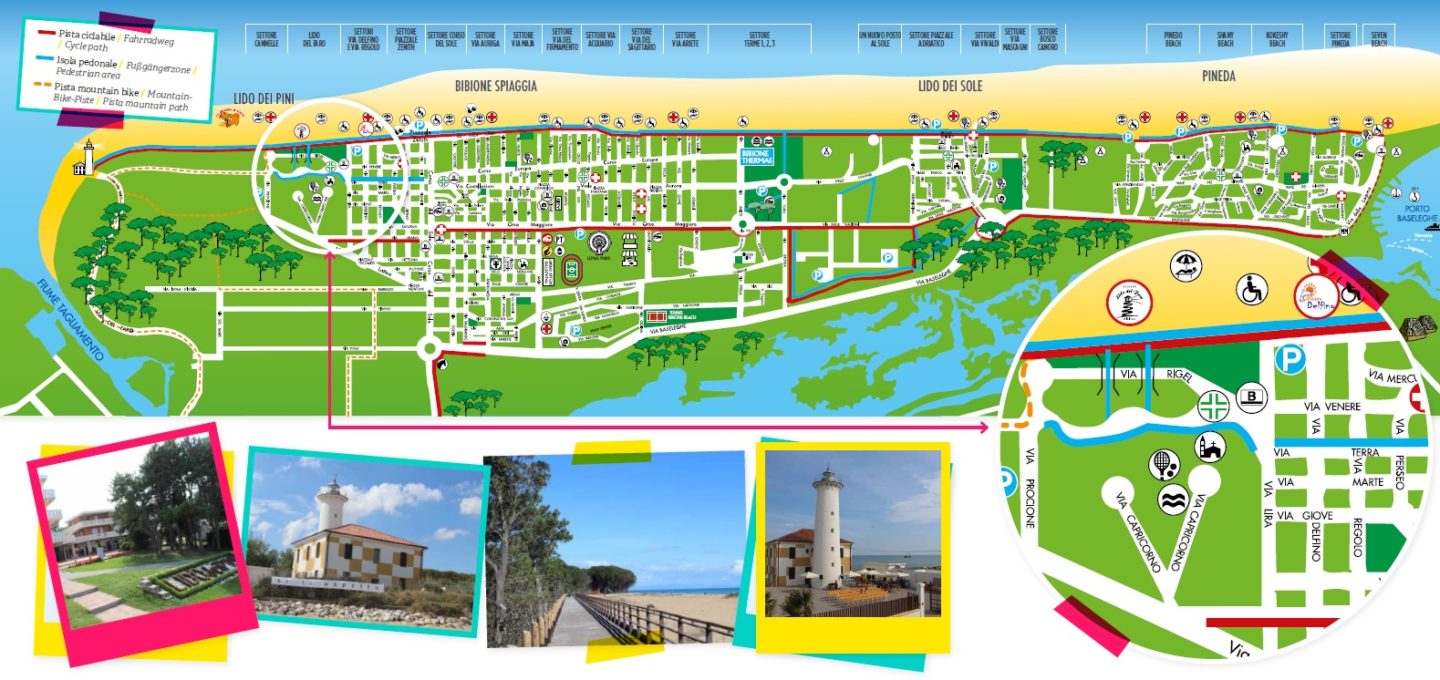Click the Settore Corso del Sole header cell
The height and width of the screenshot is (680, 1440).
coord(446,39)
